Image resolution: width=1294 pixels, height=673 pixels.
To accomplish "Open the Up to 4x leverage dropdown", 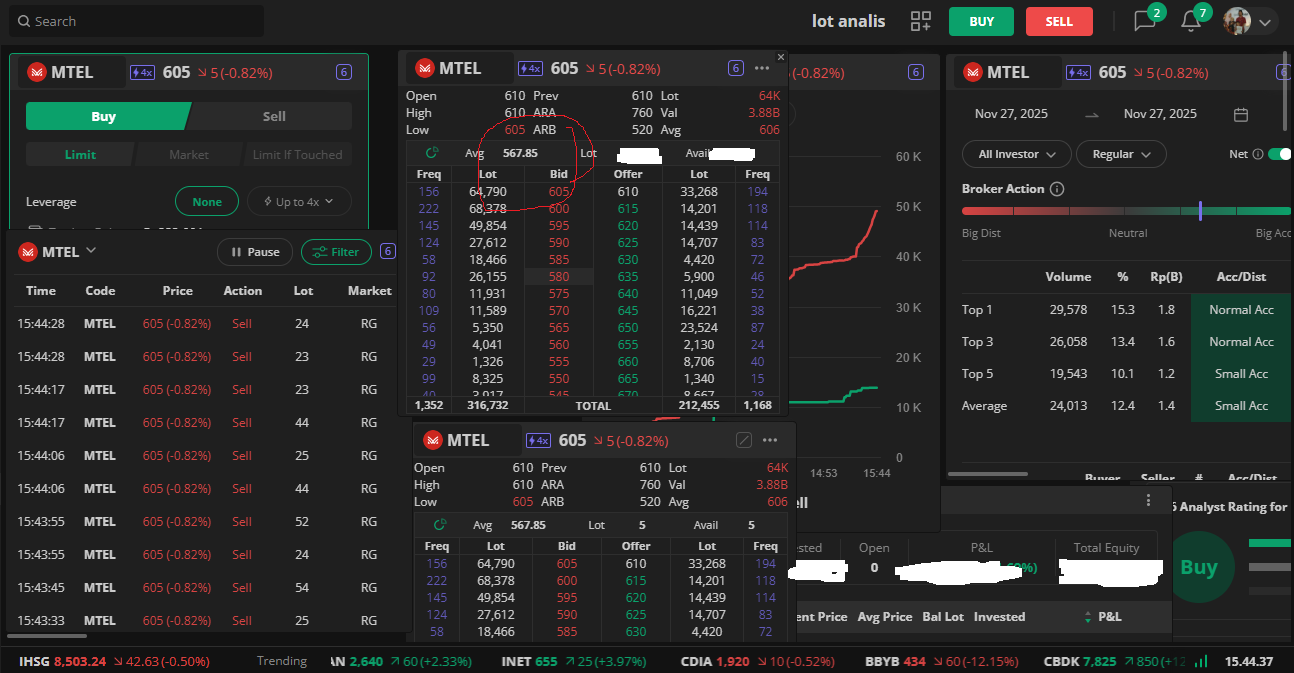I will (x=299, y=202).
